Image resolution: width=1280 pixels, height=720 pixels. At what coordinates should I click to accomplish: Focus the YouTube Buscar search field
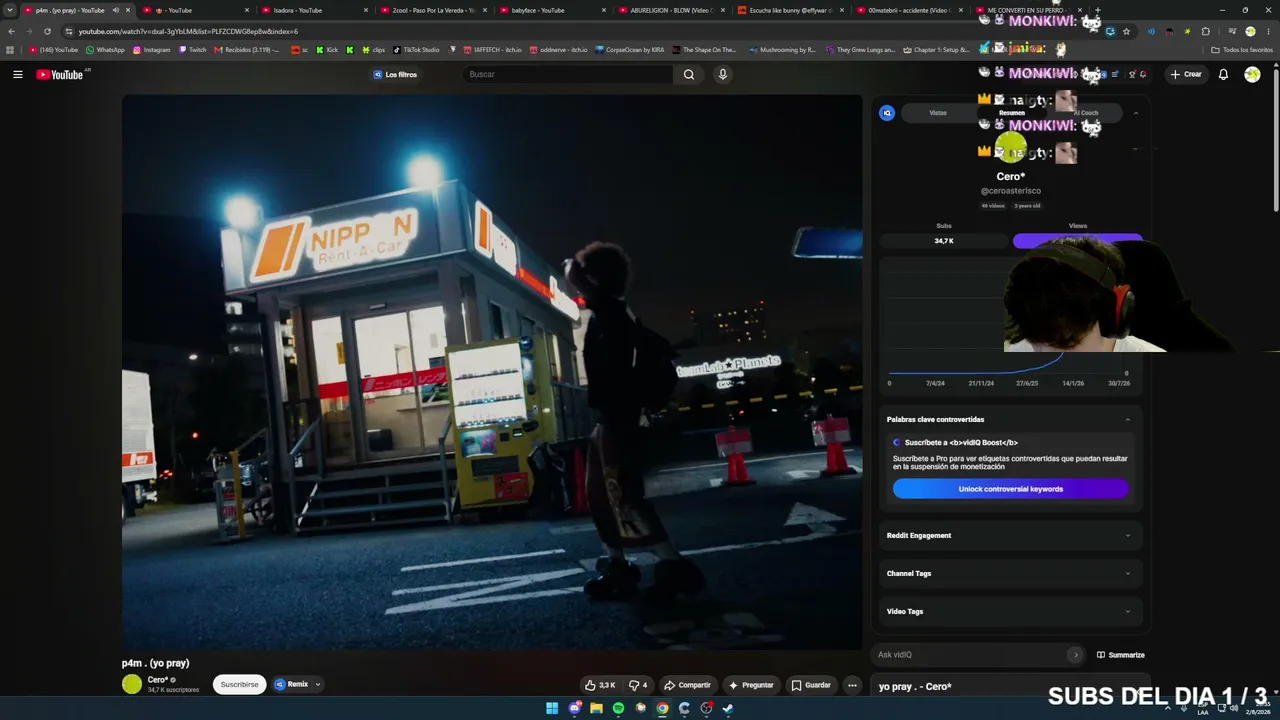pyautogui.click(x=570, y=74)
